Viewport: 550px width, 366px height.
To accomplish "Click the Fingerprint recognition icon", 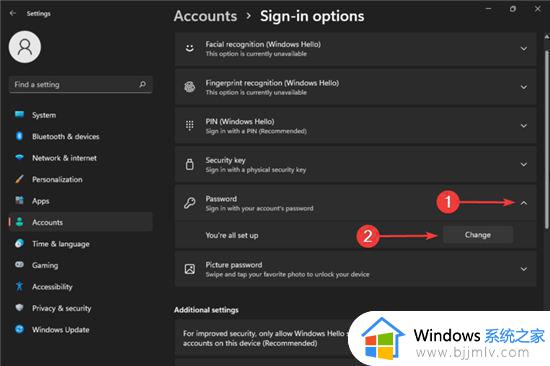I will coord(190,87).
